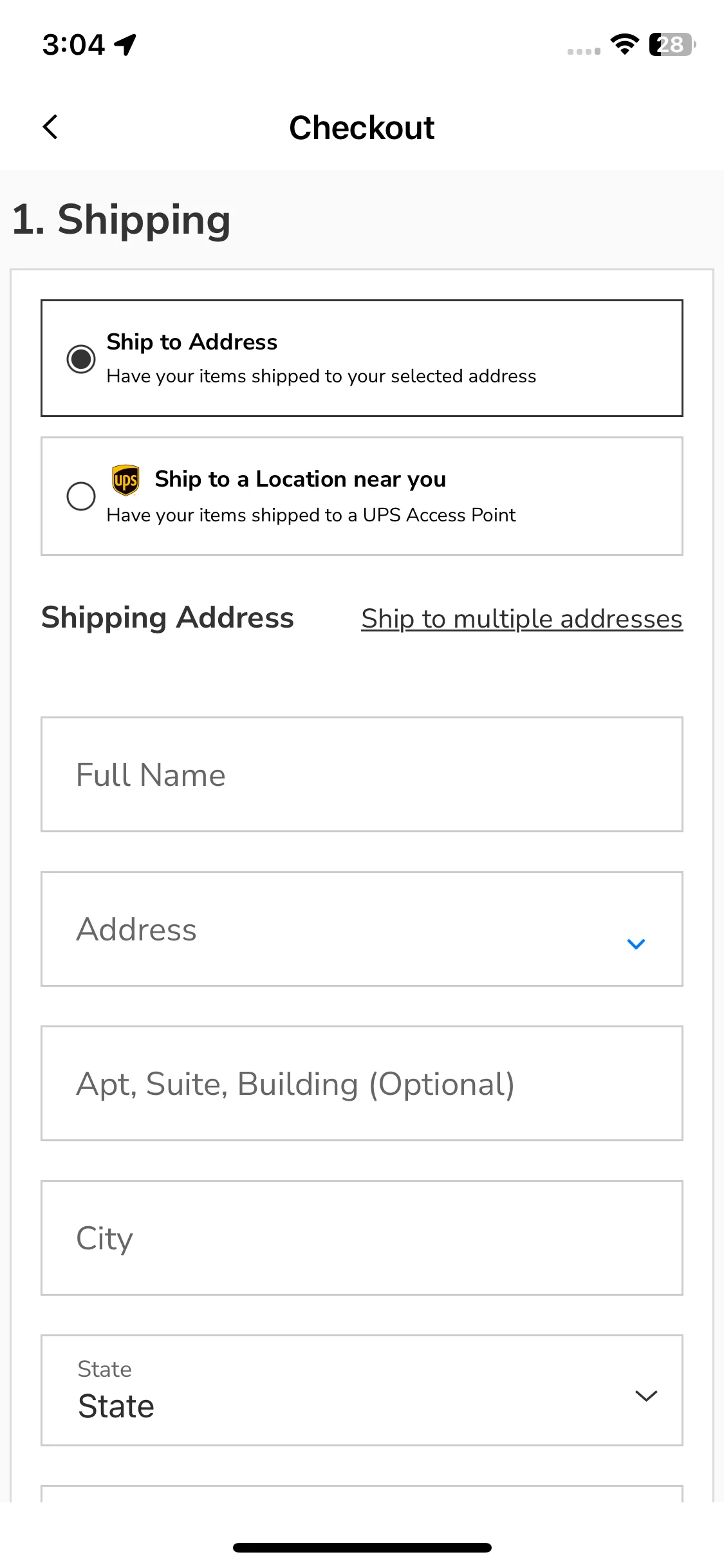Image resolution: width=724 pixels, height=1568 pixels.
Task: Tap the Full Name input field
Action: pos(362,774)
